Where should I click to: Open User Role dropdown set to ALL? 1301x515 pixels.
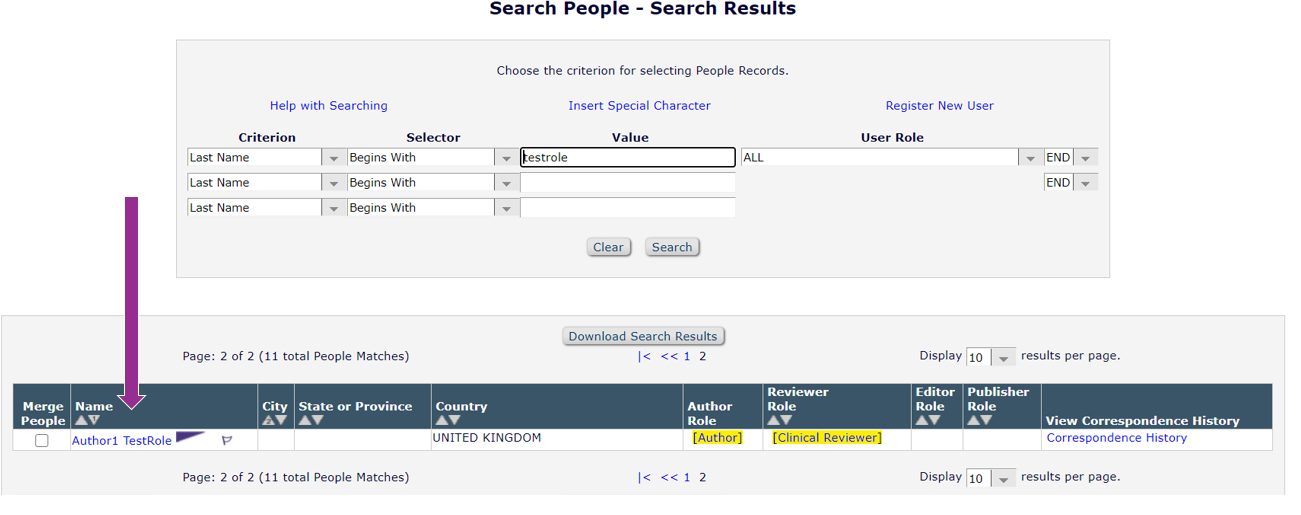[1030, 158]
